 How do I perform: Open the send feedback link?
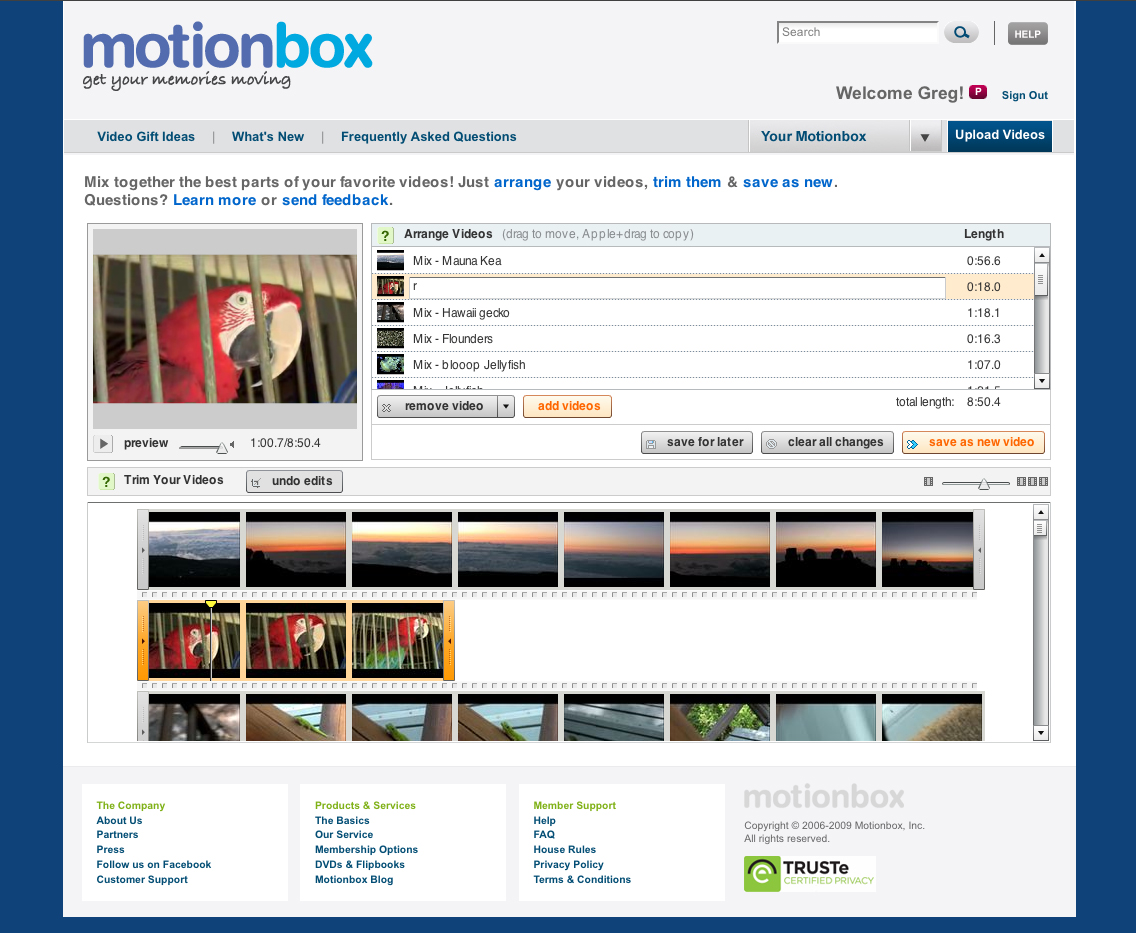coord(335,200)
